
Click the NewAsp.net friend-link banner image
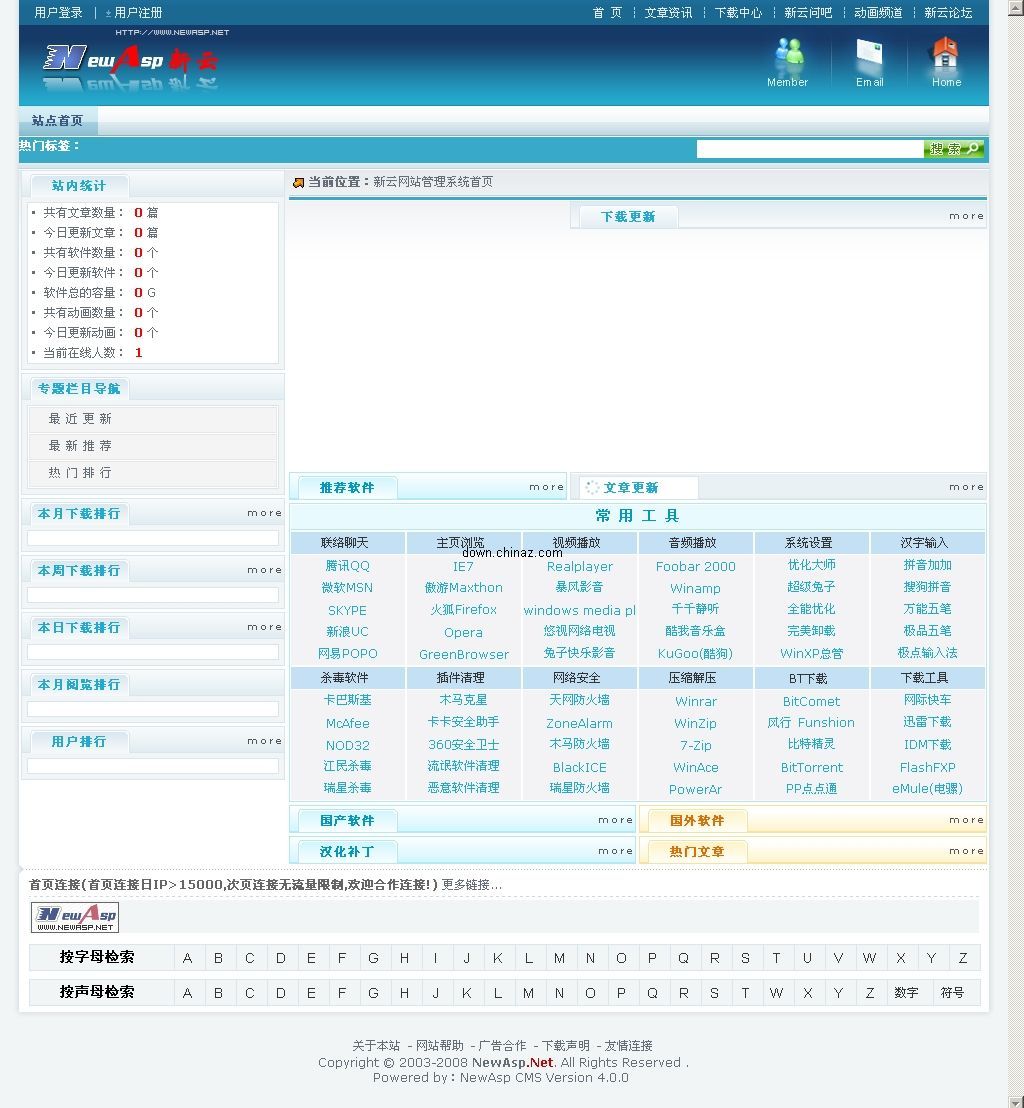75,917
